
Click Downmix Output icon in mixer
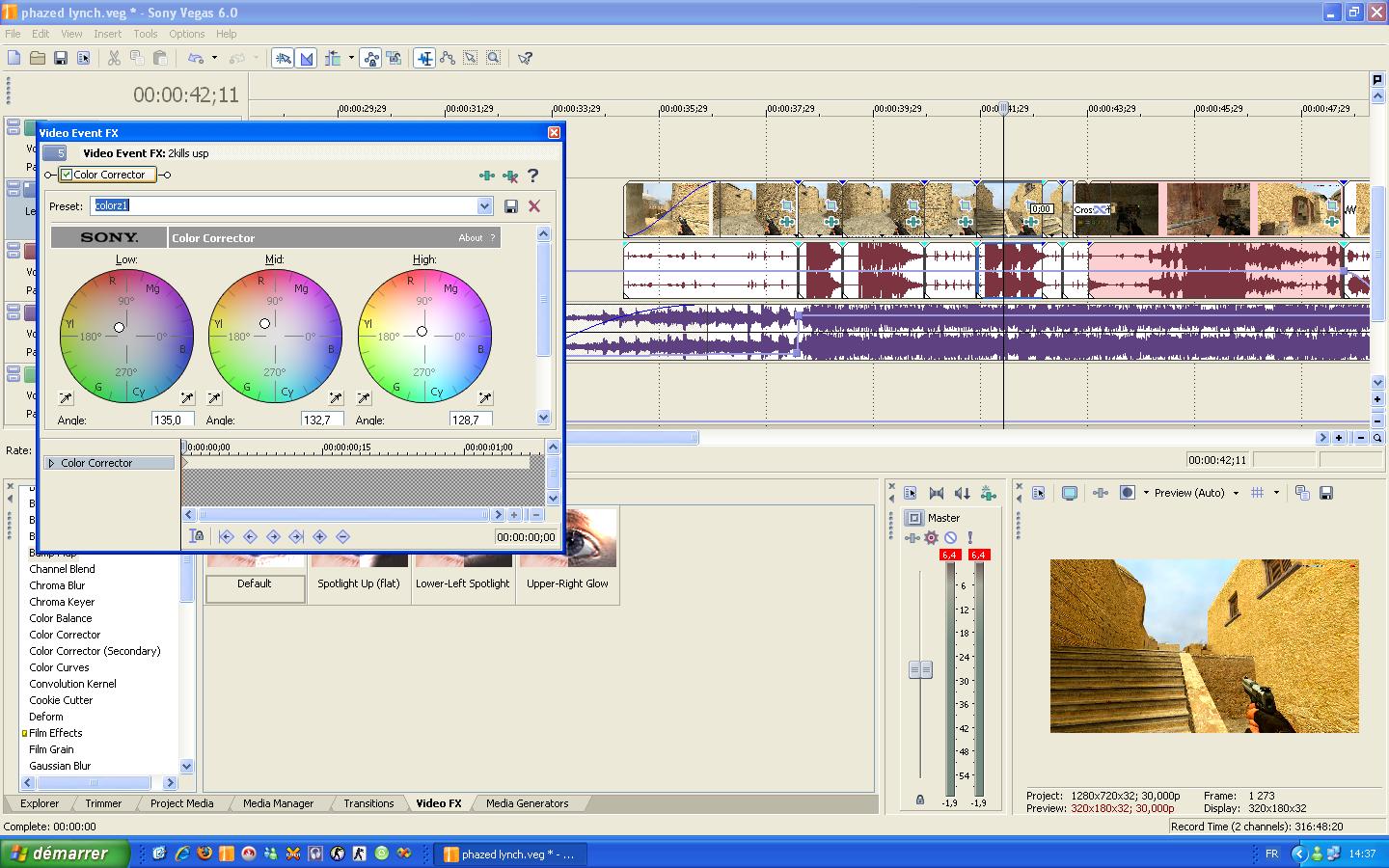[937, 493]
